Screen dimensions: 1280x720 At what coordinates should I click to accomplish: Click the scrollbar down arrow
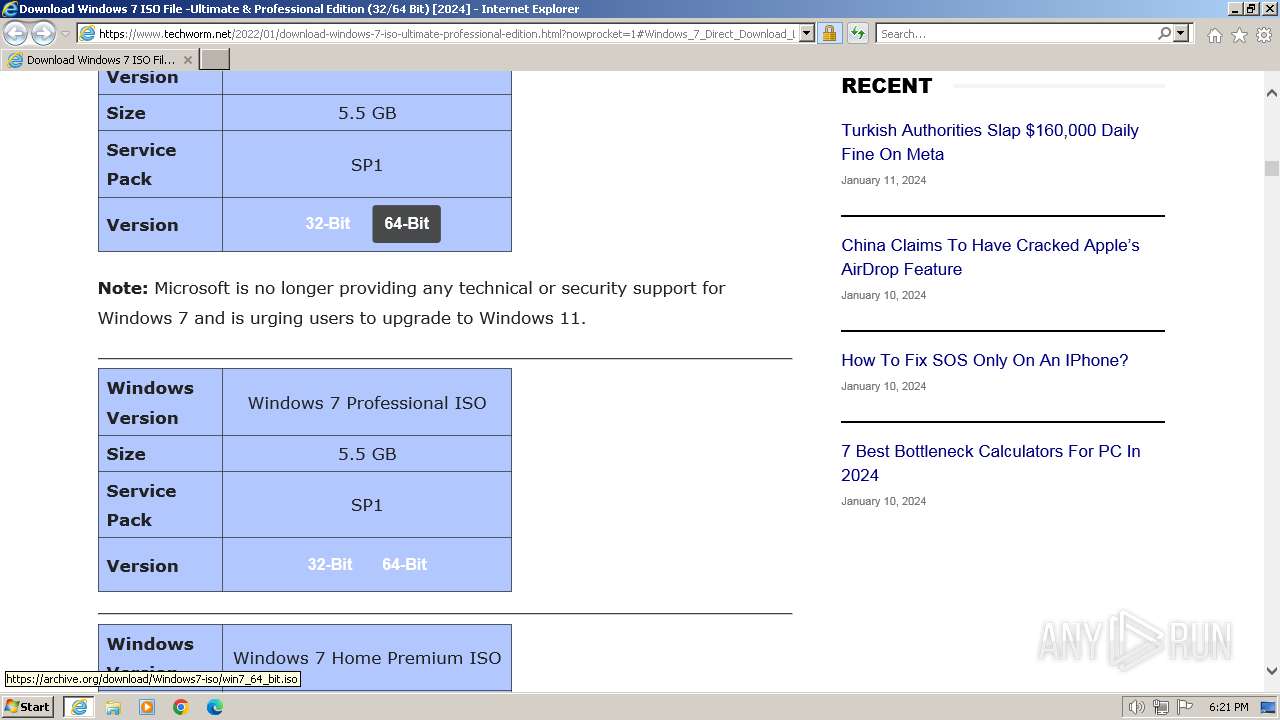click(x=1272, y=672)
